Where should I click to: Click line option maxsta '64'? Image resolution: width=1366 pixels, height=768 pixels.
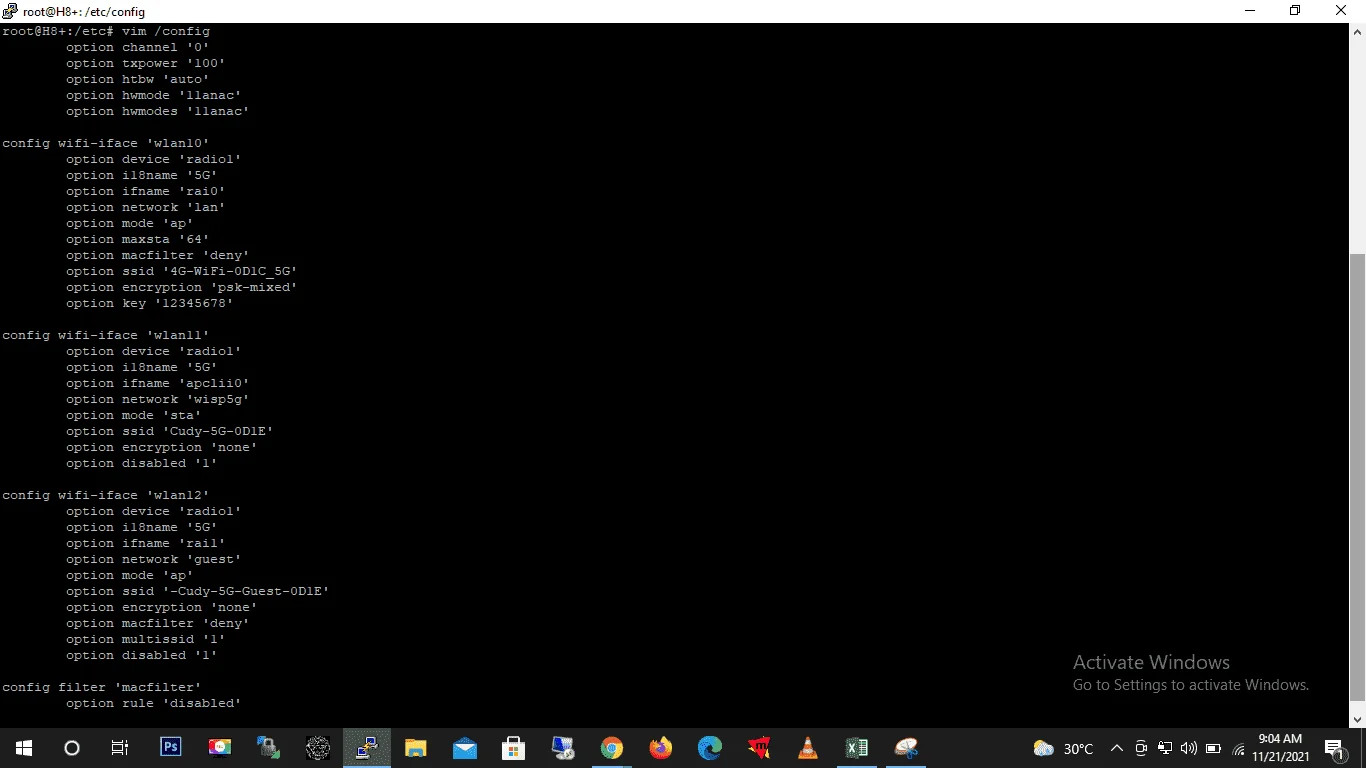pos(138,239)
